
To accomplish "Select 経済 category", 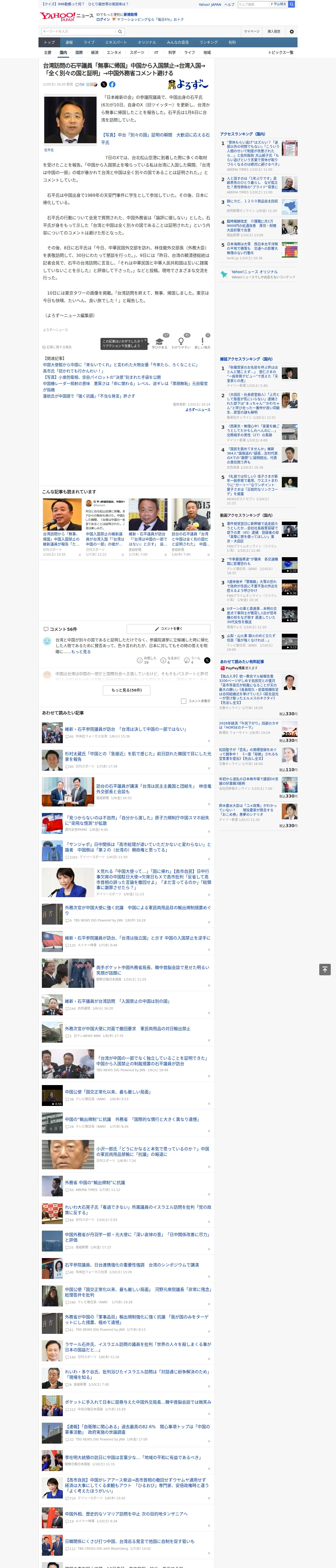I will click(94, 52).
